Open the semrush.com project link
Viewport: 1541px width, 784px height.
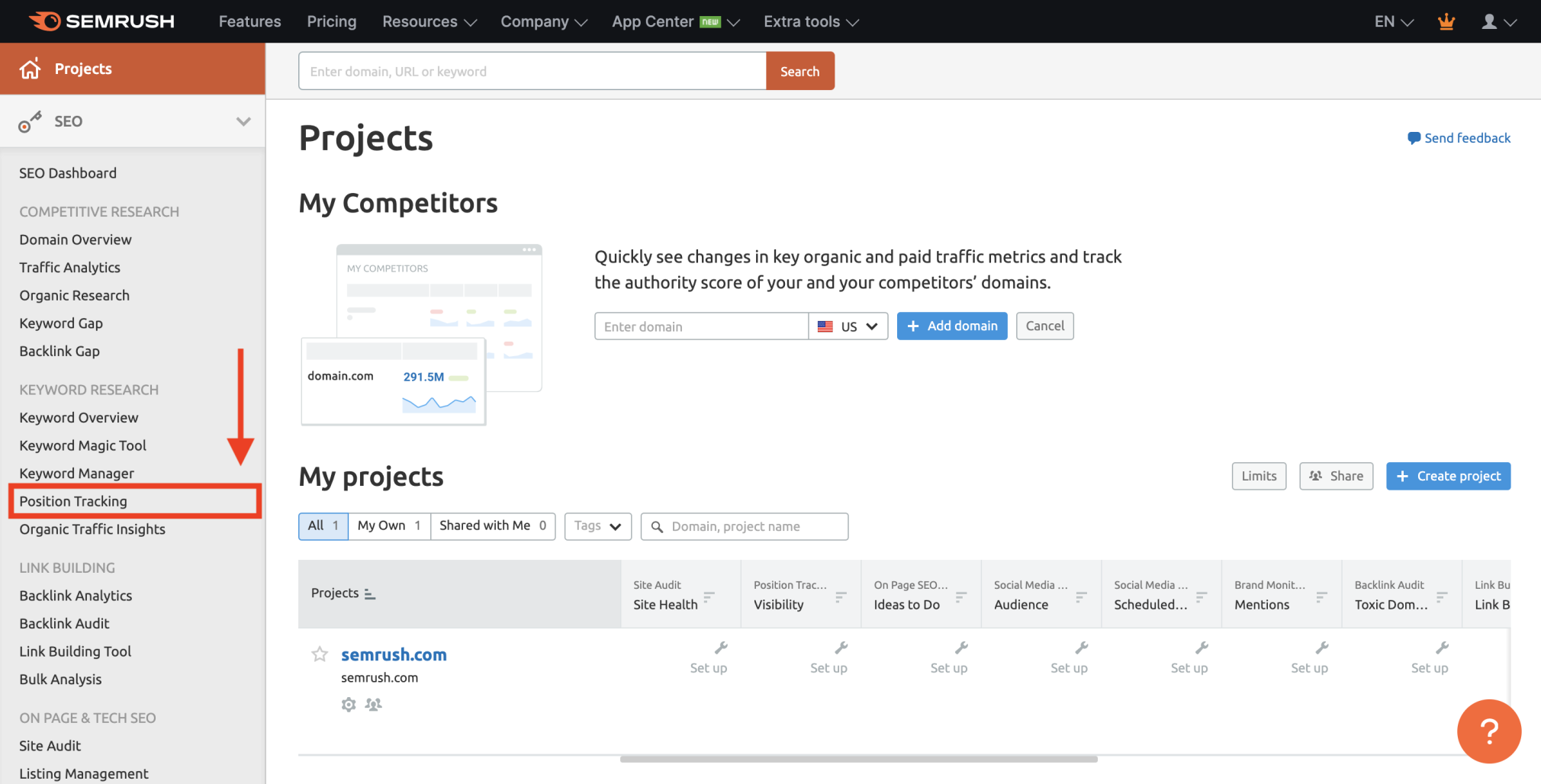point(394,655)
